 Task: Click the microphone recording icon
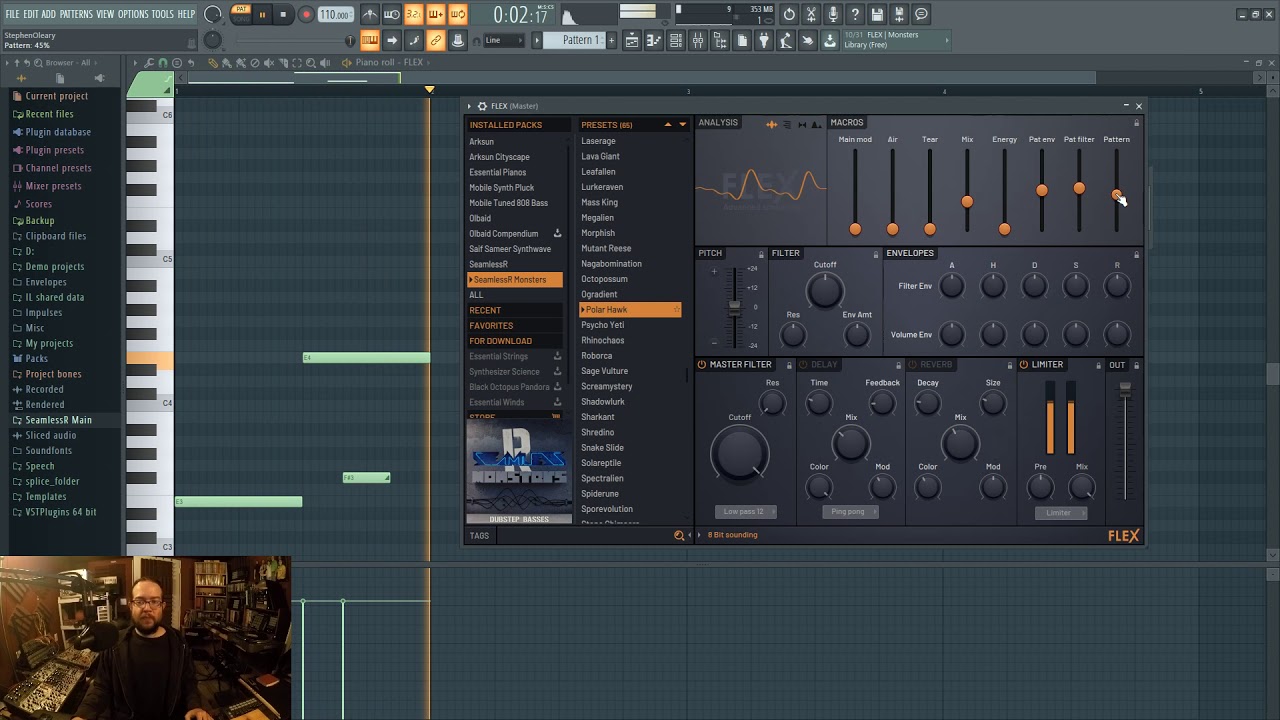[833, 14]
